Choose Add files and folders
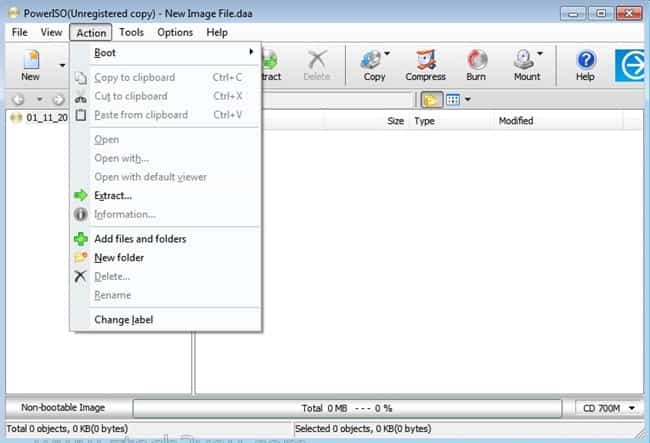The image size is (650, 443). tap(166, 239)
